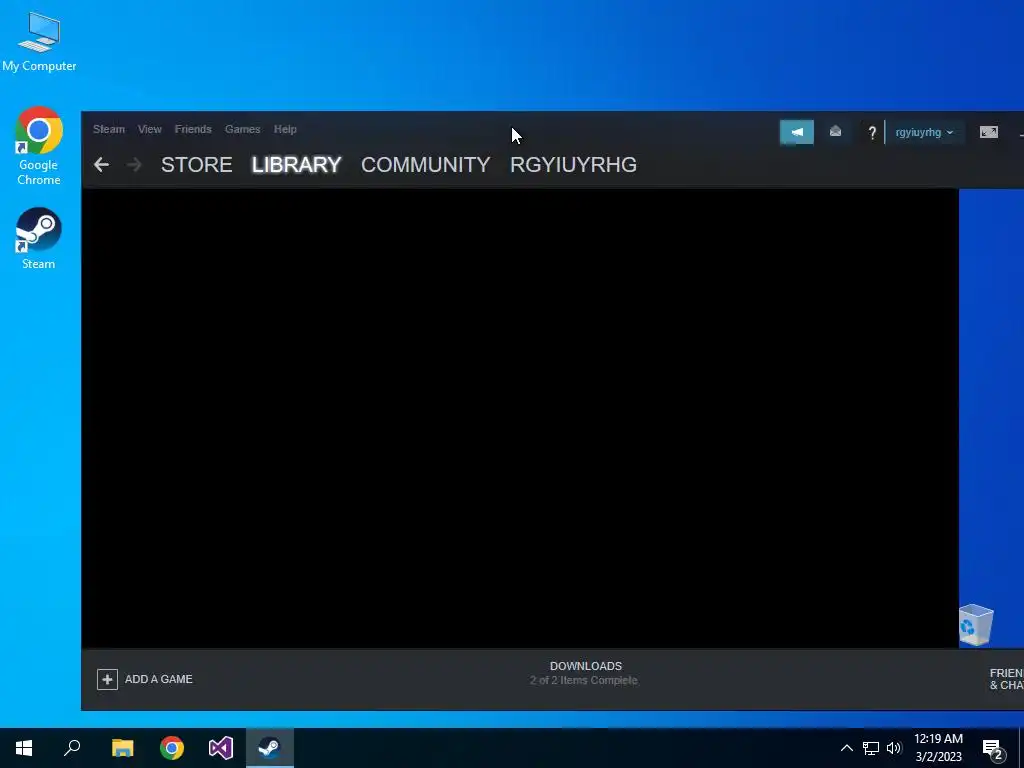The image size is (1024, 768).
Task: Select the Google Chrome desktop shortcut
Action: coord(39,146)
